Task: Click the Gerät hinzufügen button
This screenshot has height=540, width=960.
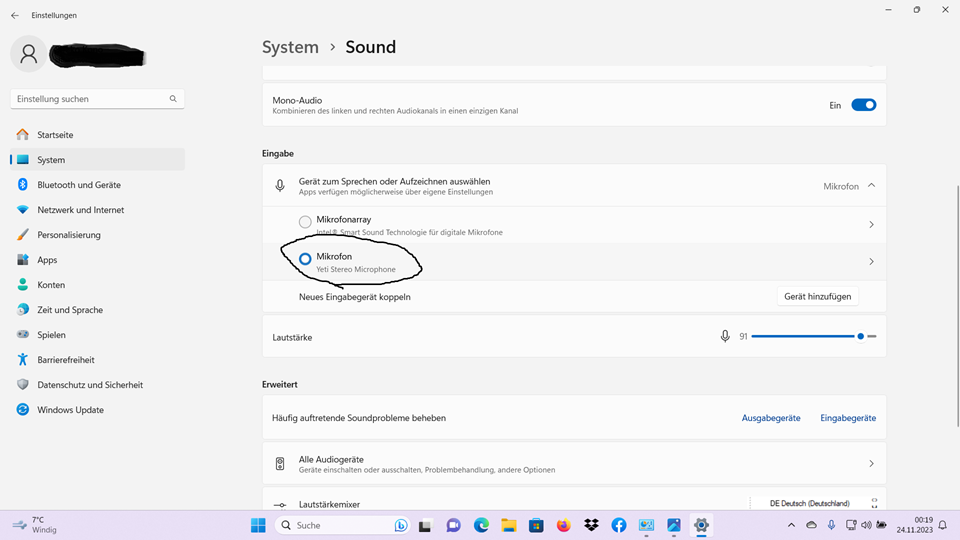Action: [x=817, y=297]
